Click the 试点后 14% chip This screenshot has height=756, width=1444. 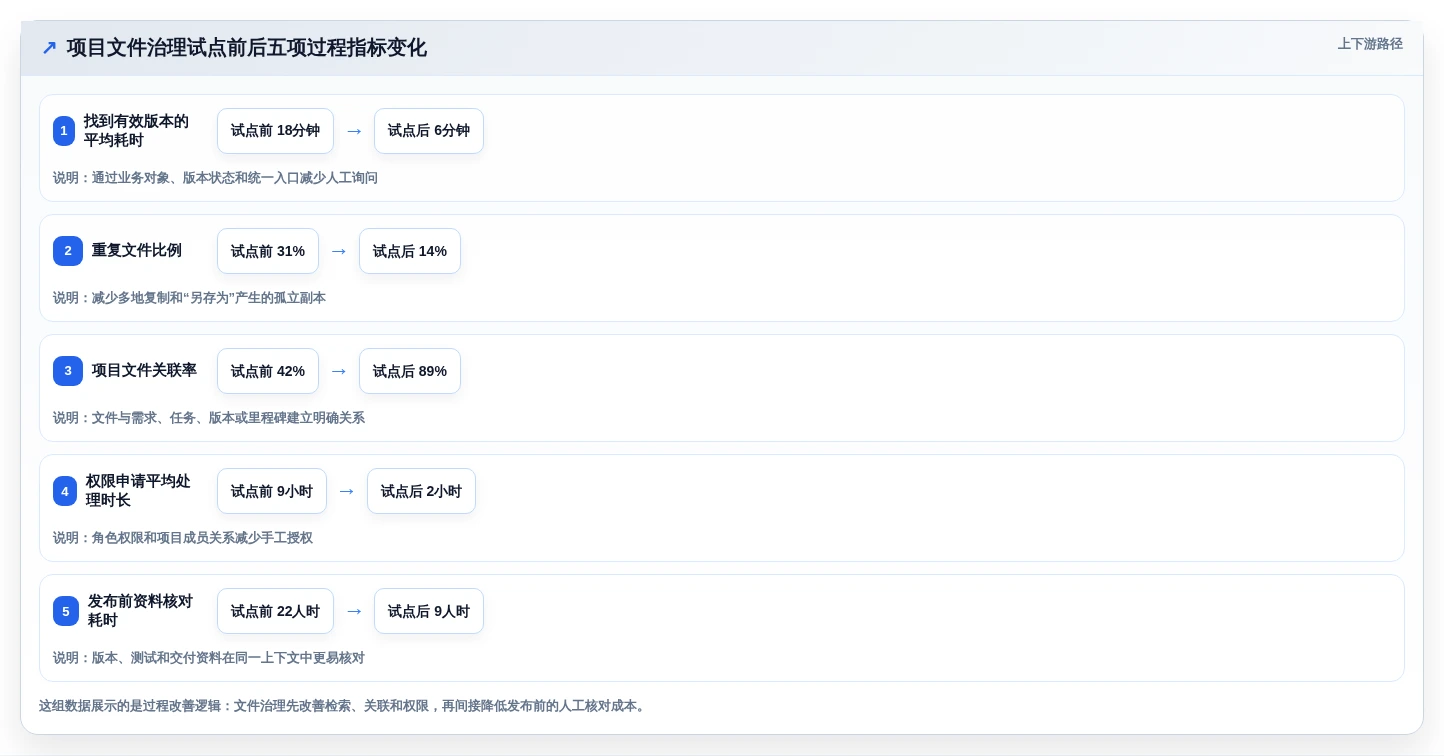coord(410,251)
